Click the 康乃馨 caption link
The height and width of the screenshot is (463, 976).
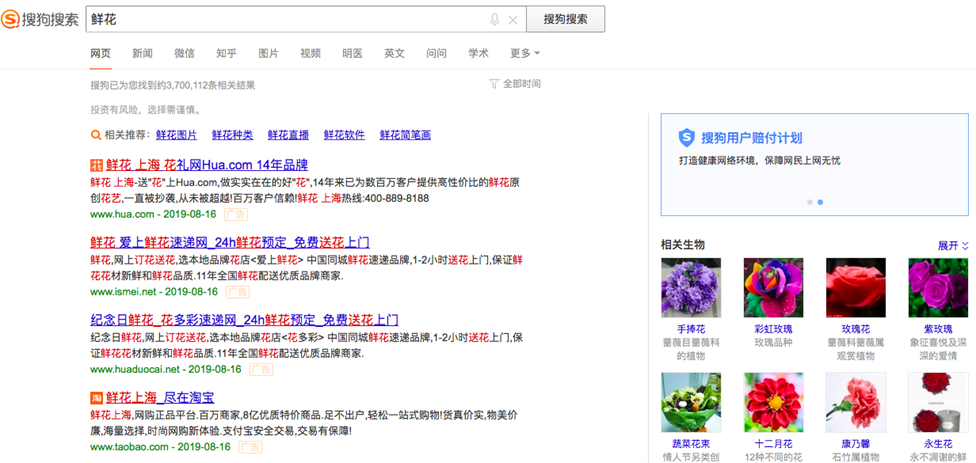click(x=856, y=444)
